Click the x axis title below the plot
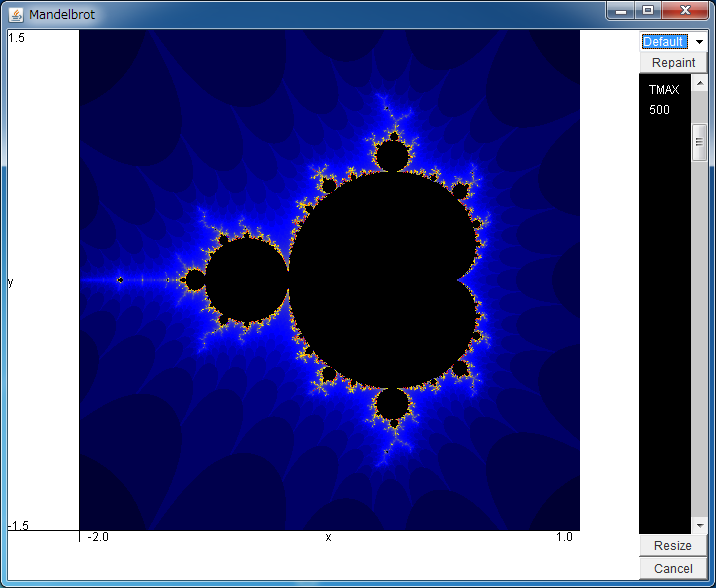The image size is (716, 588). click(x=328, y=537)
